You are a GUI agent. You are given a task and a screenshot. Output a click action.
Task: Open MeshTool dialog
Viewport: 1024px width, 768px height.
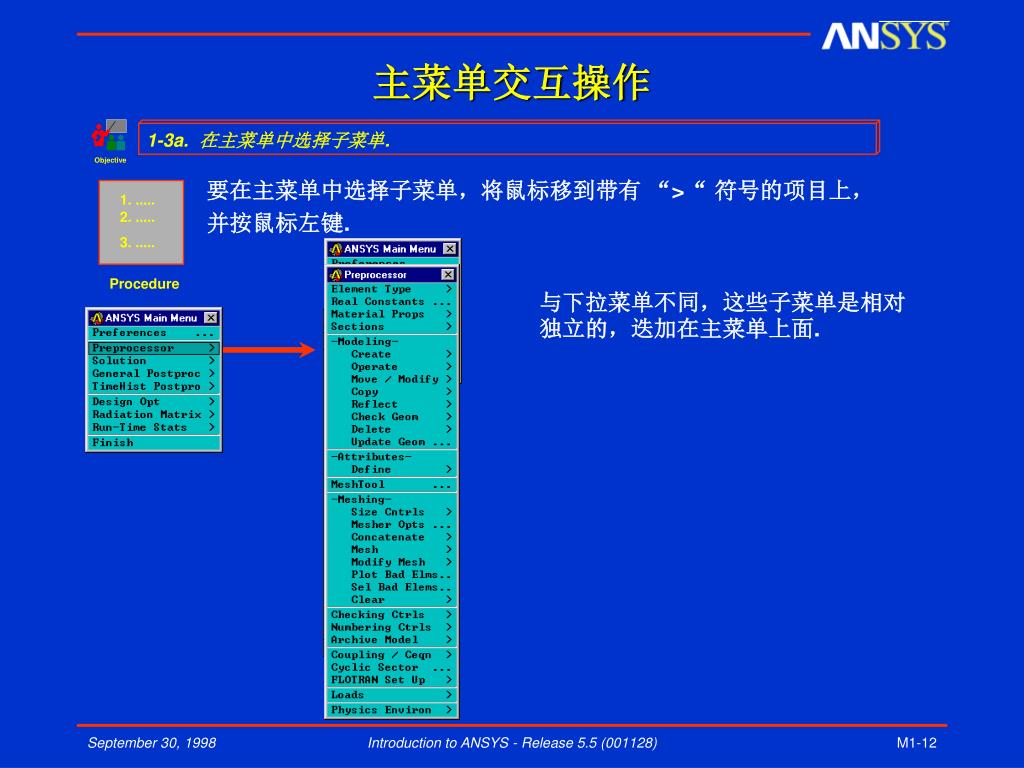[391, 485]
